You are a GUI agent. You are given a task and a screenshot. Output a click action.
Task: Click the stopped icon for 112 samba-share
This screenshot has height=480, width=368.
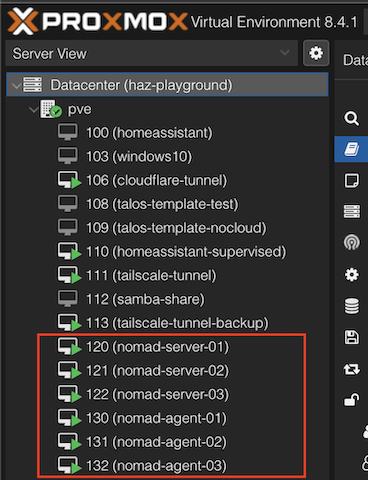tap(68, 299)
